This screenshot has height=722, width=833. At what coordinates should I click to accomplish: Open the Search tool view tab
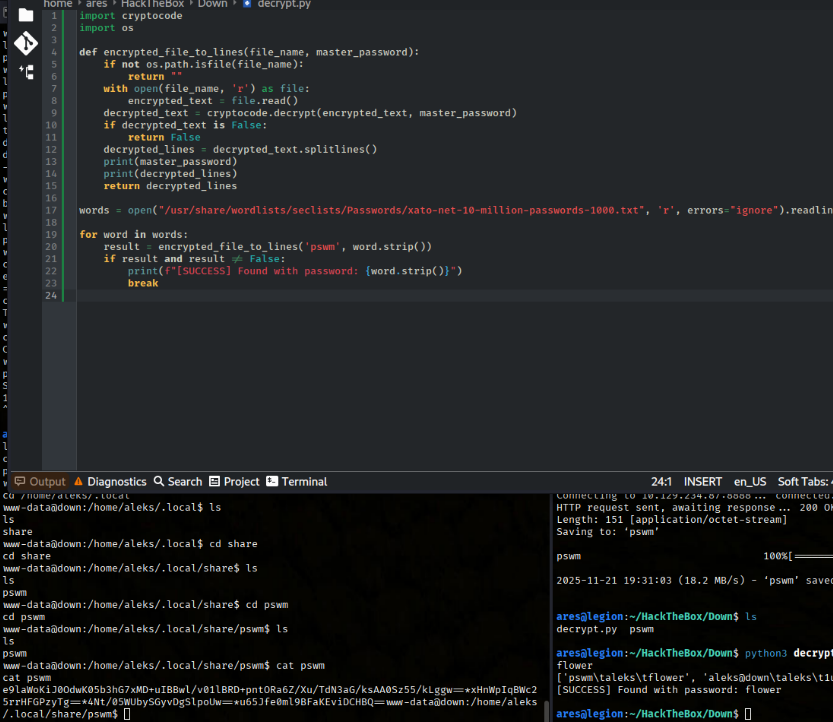(178, 481)
